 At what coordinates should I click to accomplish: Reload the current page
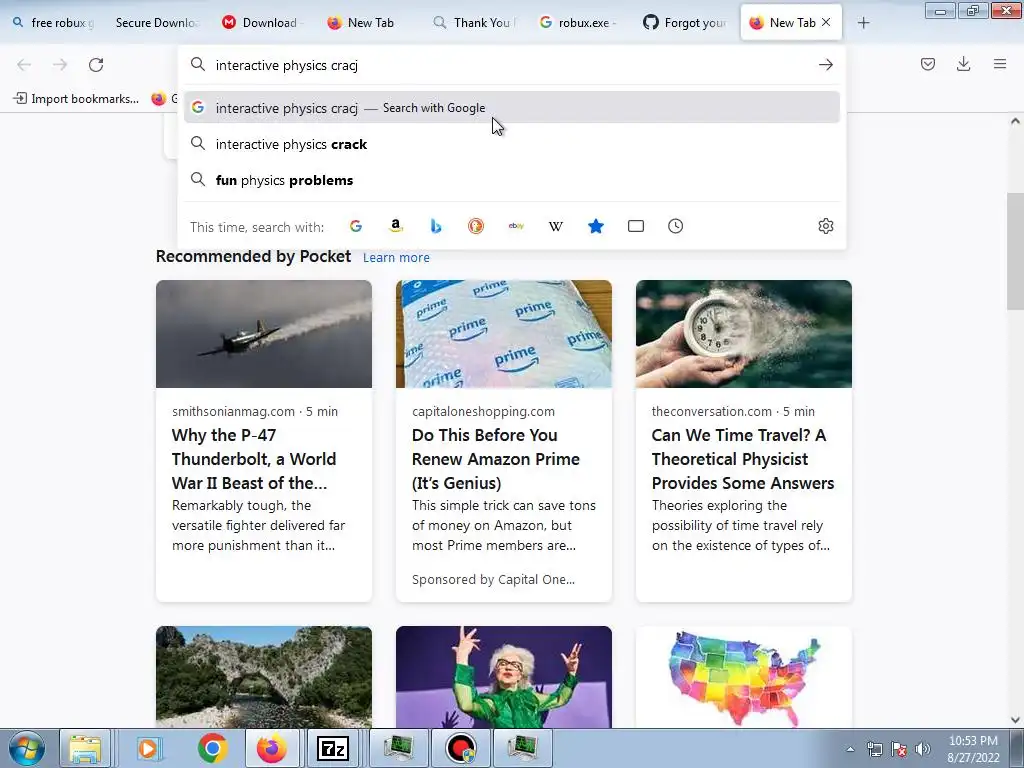click(96, 65)
